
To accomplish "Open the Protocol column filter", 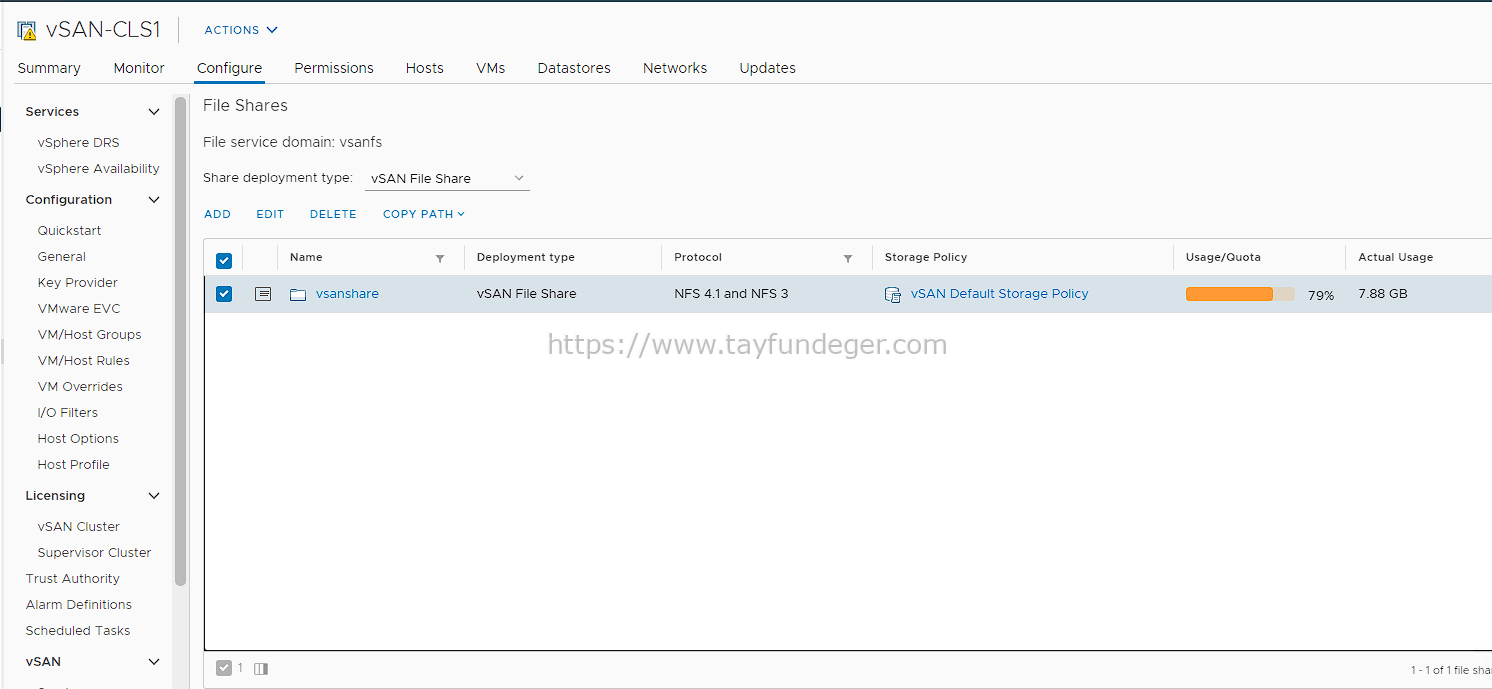I will (x=848, y=258).
